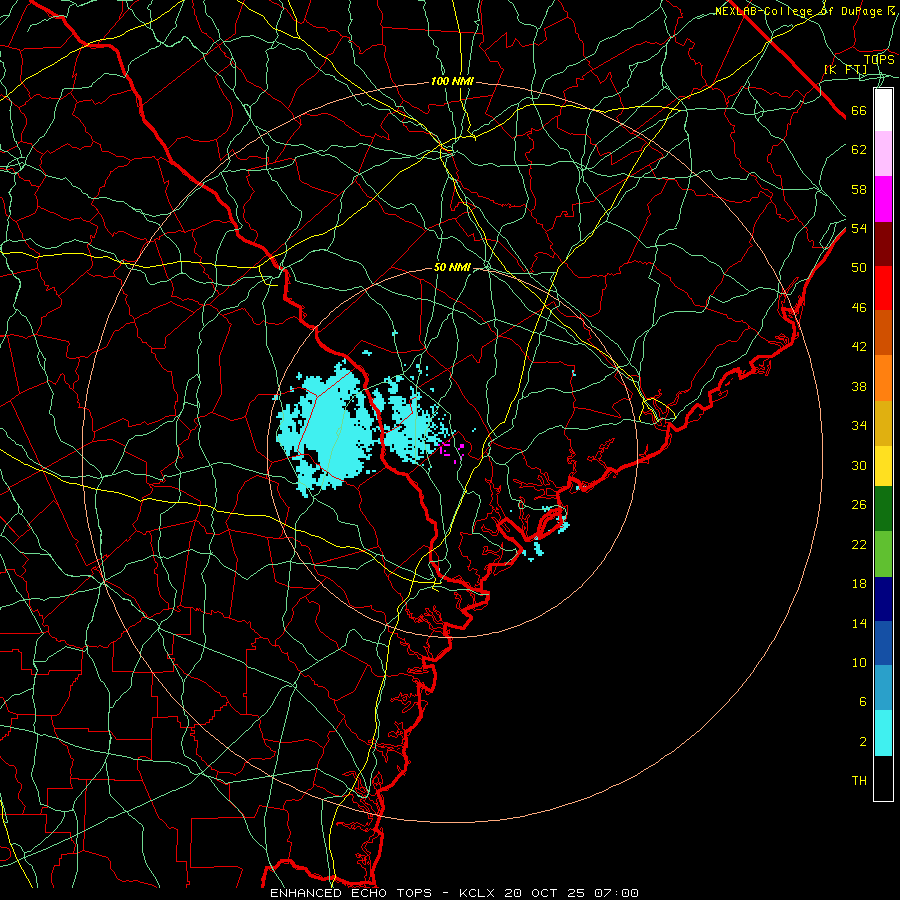Click the TH threshold label
The image size is (900, 900).
[x=859, y=781]
